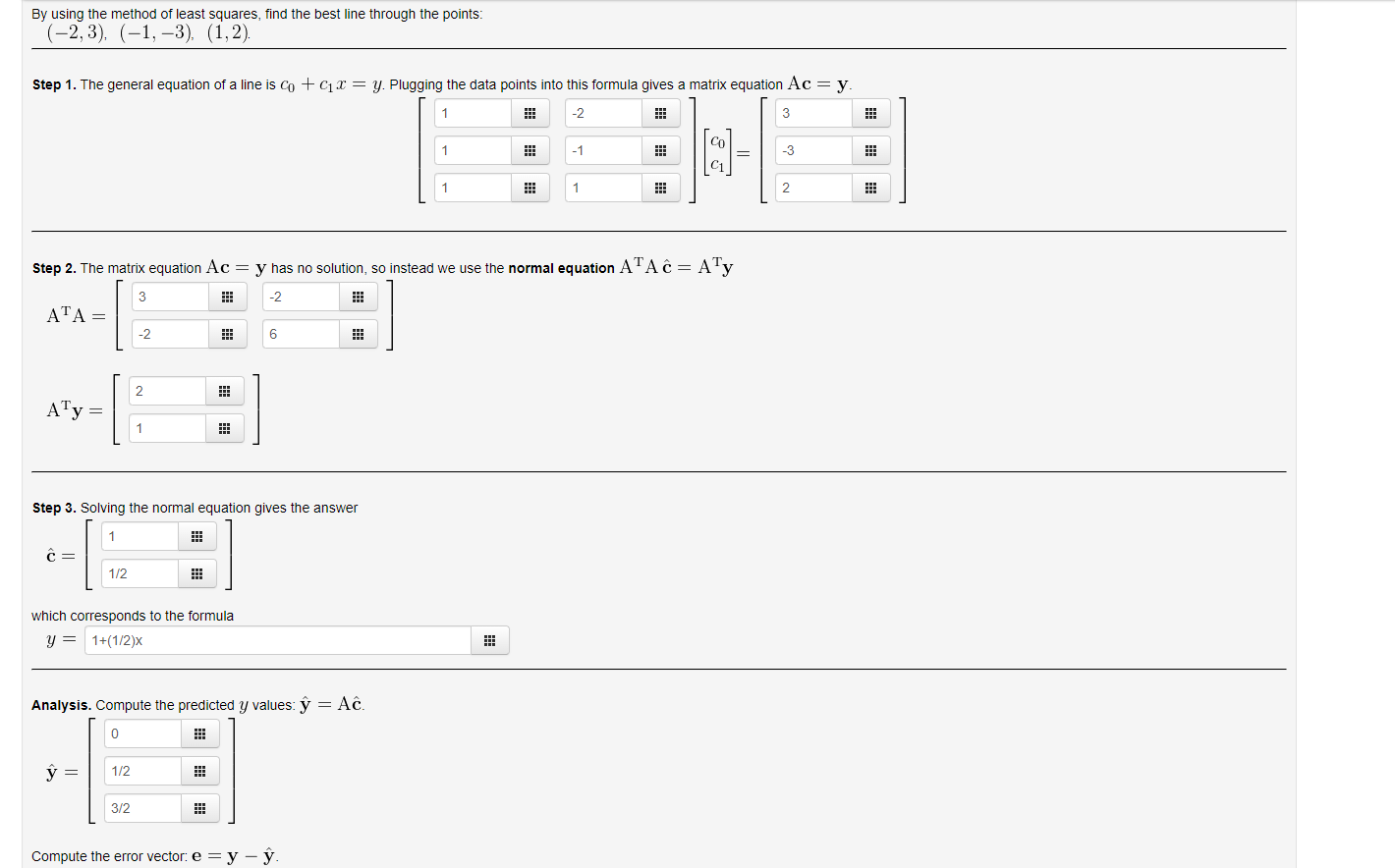Image resolution: width=1395 pixels, height=868 pixels.
Task: Click the keypad icon next to the "0" entry of y-hat
Action: (200, 733)
